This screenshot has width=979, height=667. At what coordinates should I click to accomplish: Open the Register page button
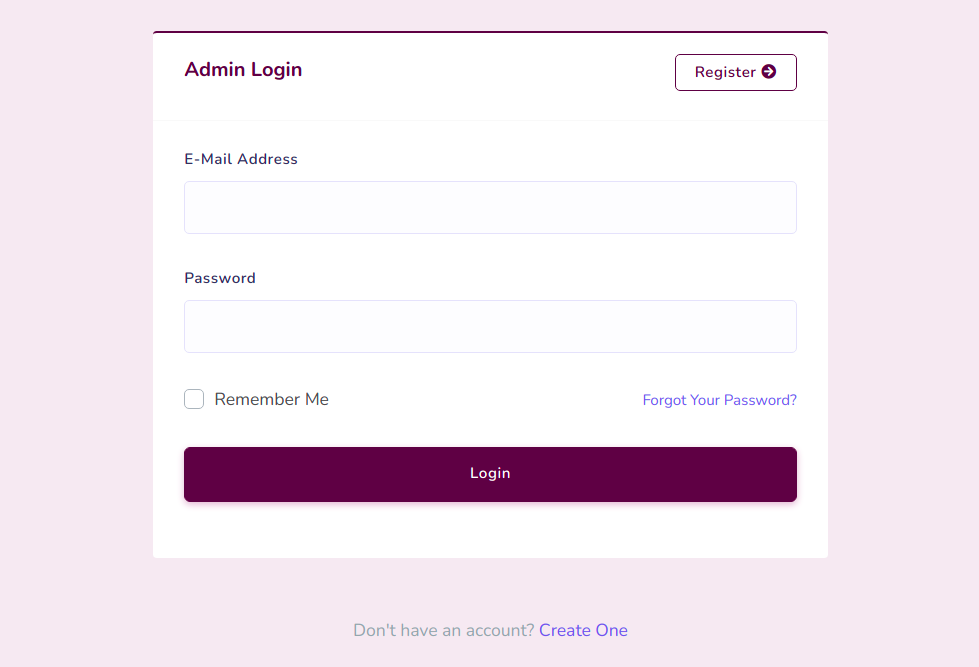click(735, 72)
